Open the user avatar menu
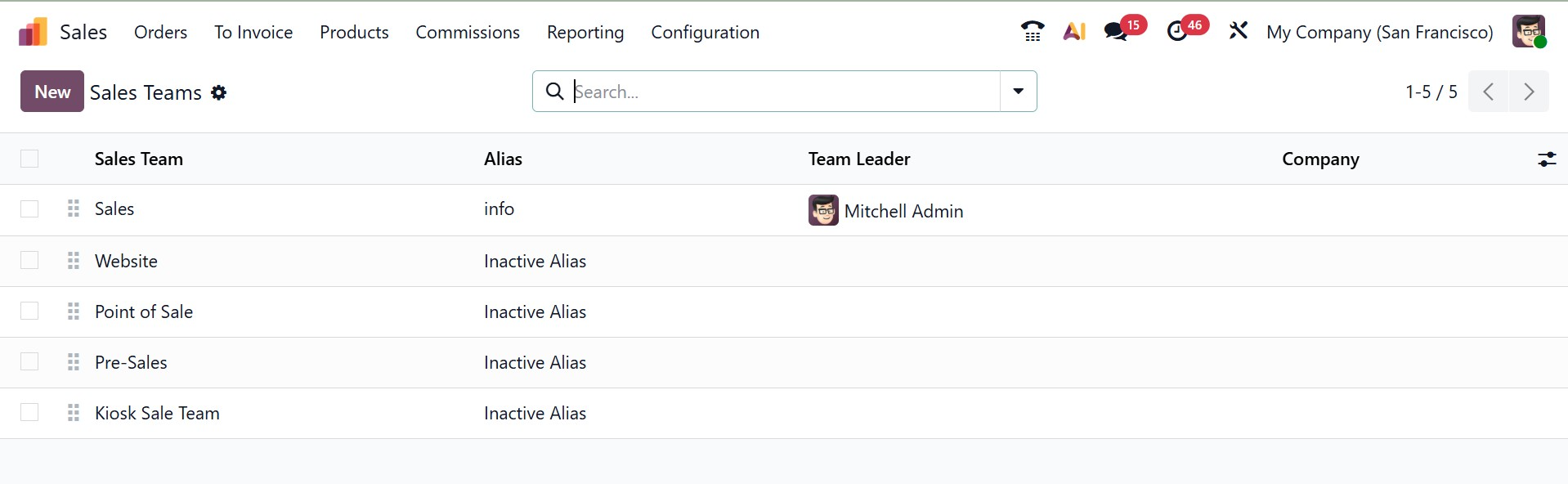Viewport: 1568px width, 484px height. coord(1528,32)
